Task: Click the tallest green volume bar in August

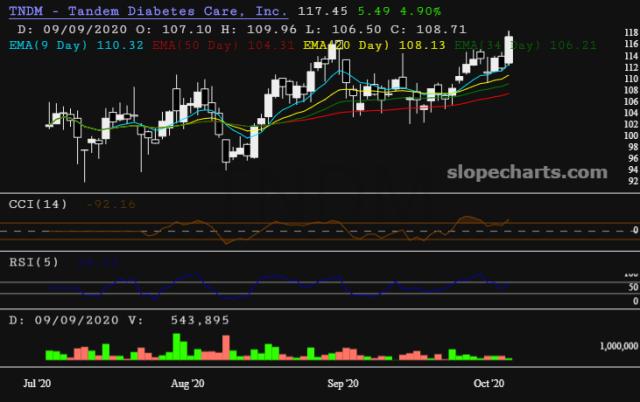Action: [178, 346]
